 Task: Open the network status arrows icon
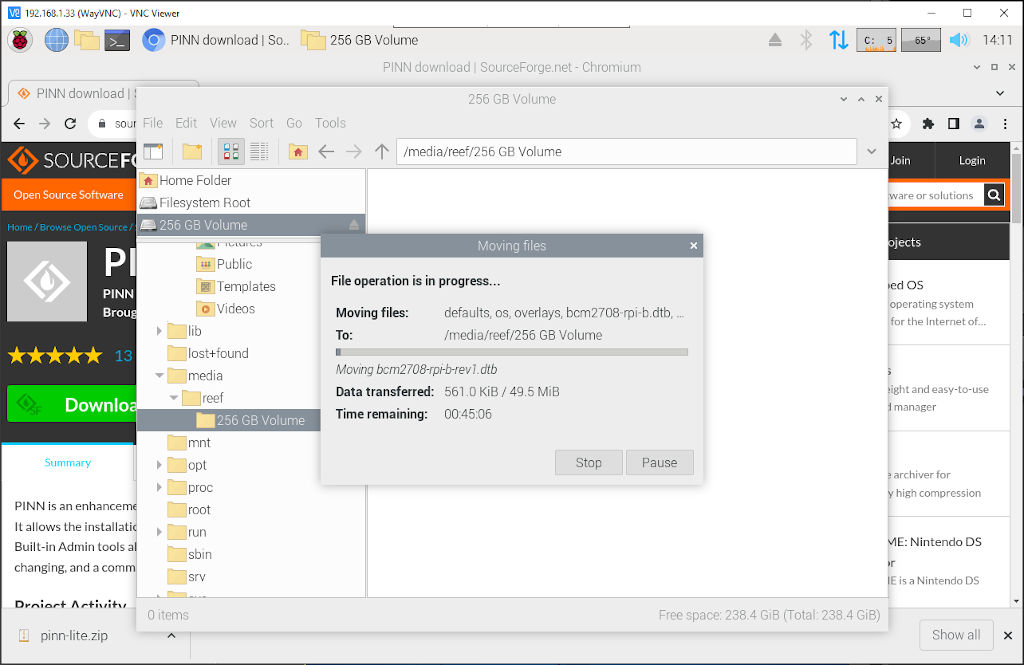(839, 40)
